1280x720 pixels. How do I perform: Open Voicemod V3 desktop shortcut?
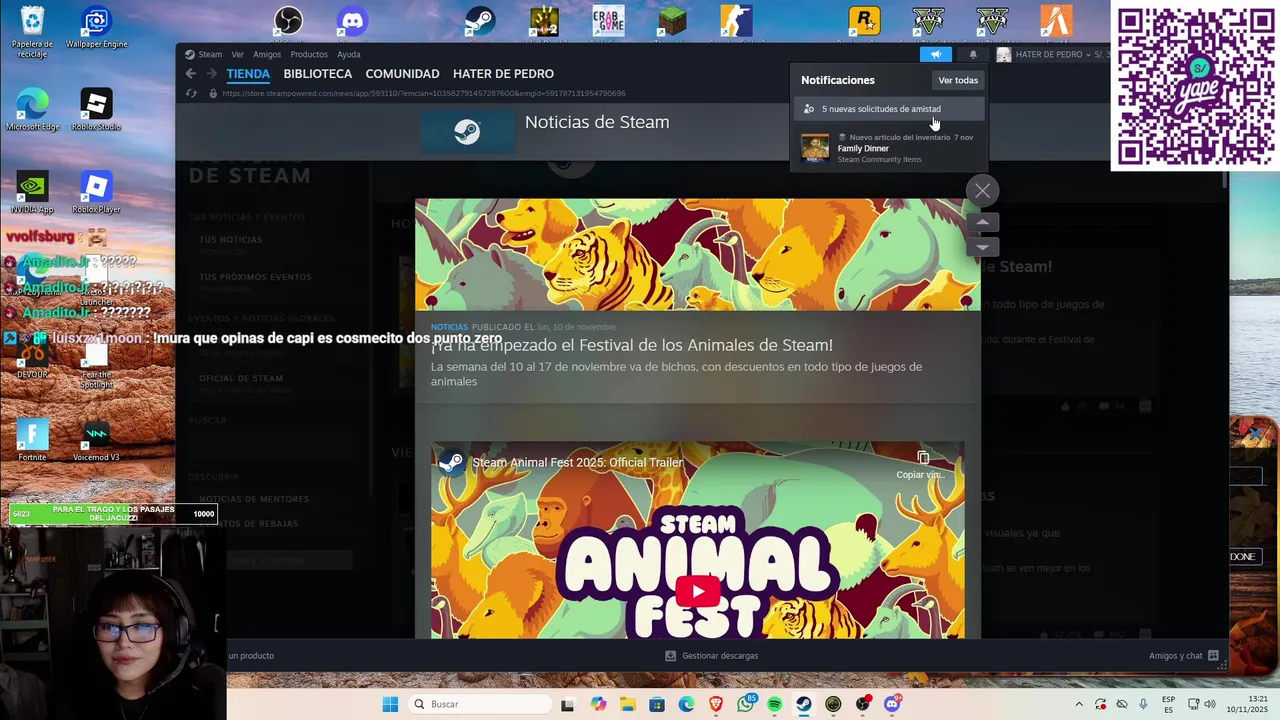click(x=96, y=440)
